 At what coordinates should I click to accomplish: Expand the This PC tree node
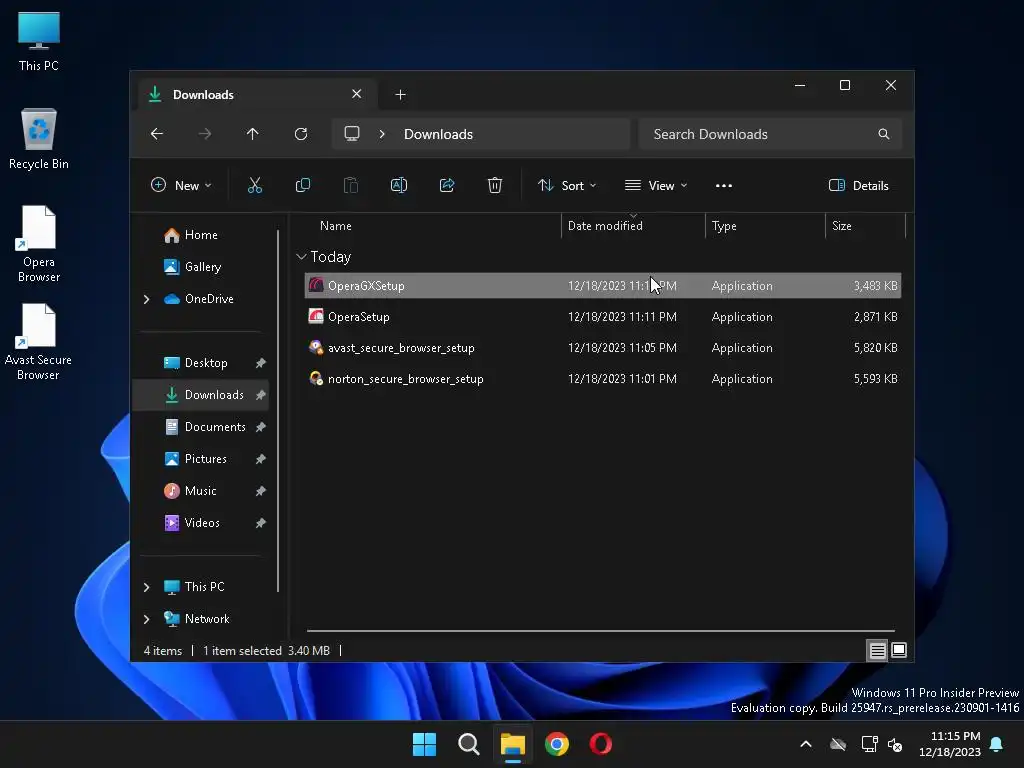coord(146,587)
